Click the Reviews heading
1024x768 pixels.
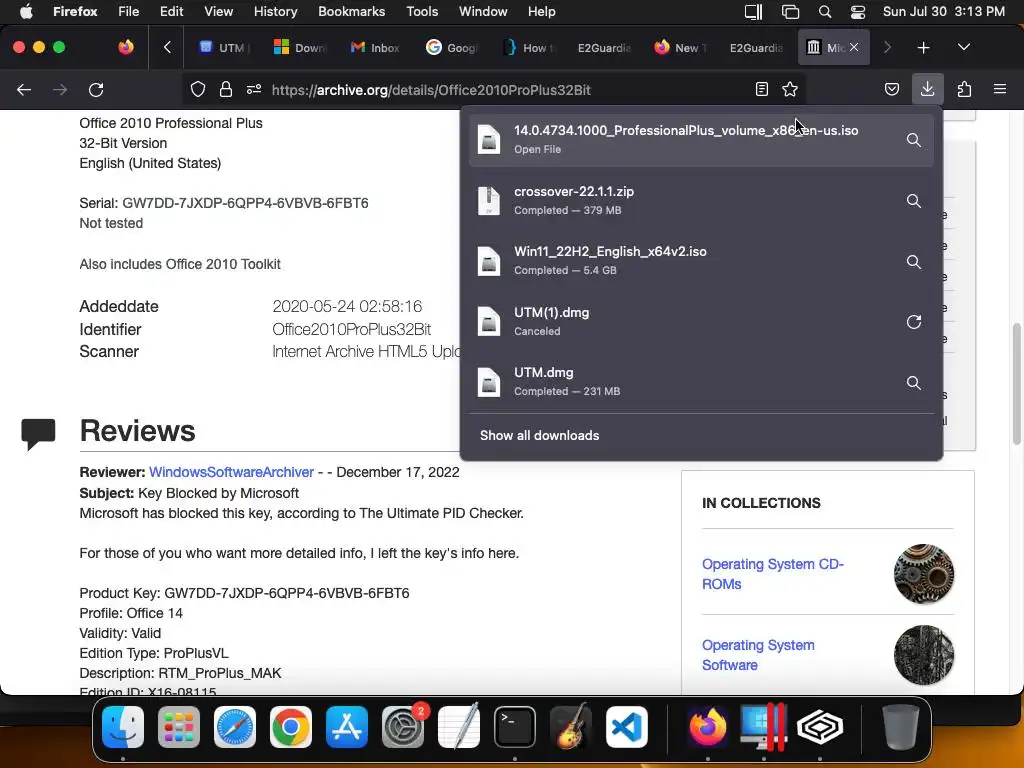[137, 431]
